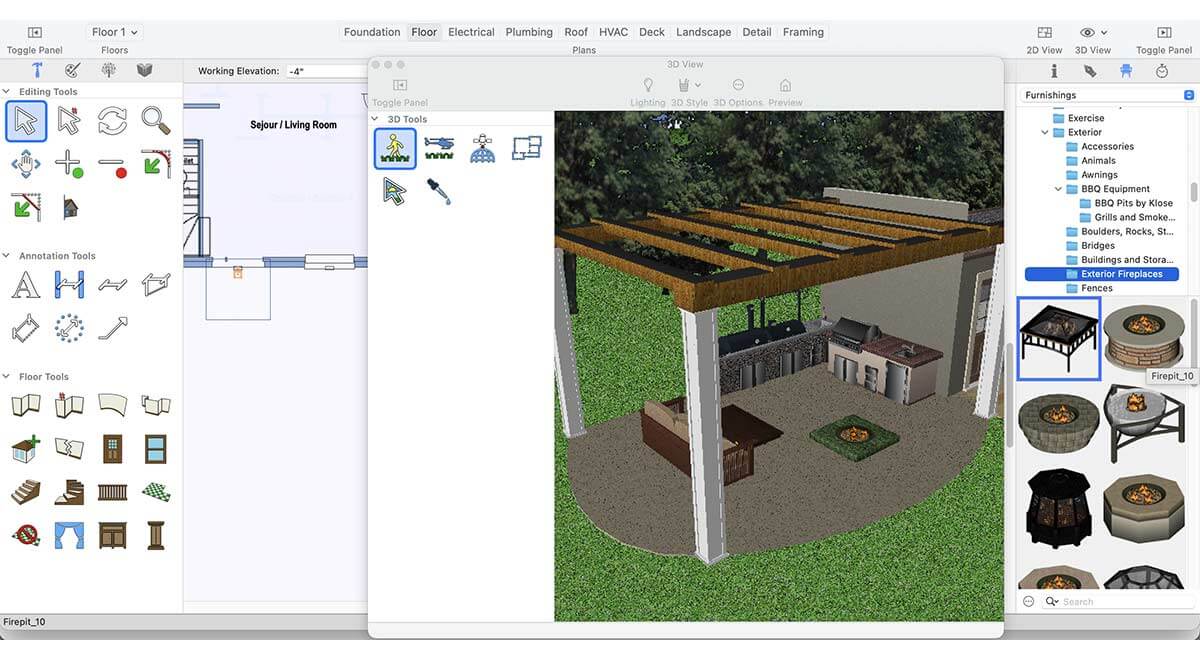The height and width of the screenshot is (660, 1200).
Task: Select the stairs tool in Floor Tools
Action: (26, 491)
